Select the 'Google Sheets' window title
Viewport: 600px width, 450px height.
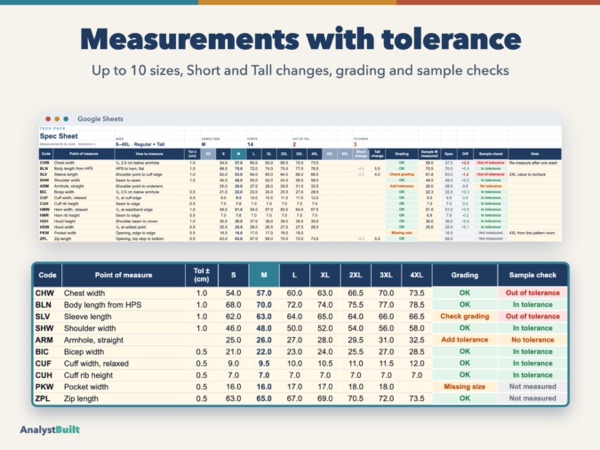click(100, 119)
